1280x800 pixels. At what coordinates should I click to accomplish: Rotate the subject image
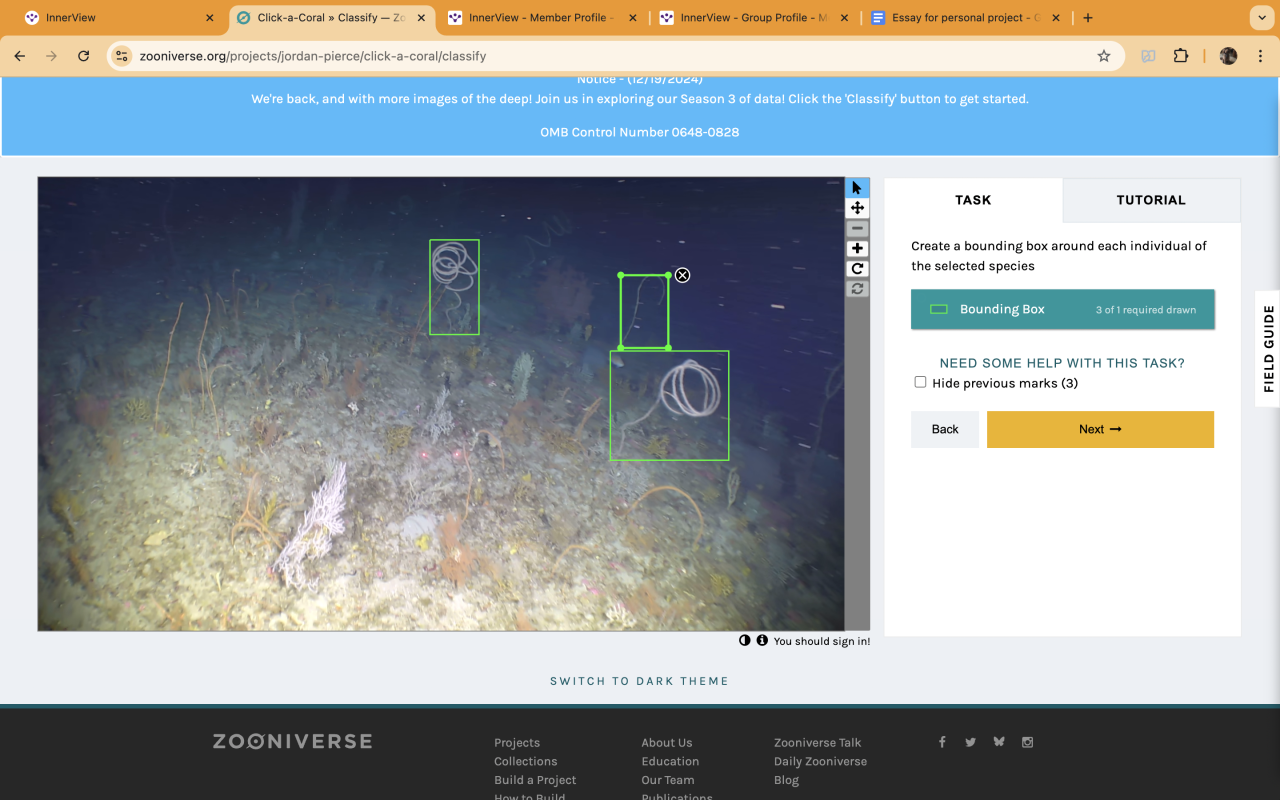point(857,269)
